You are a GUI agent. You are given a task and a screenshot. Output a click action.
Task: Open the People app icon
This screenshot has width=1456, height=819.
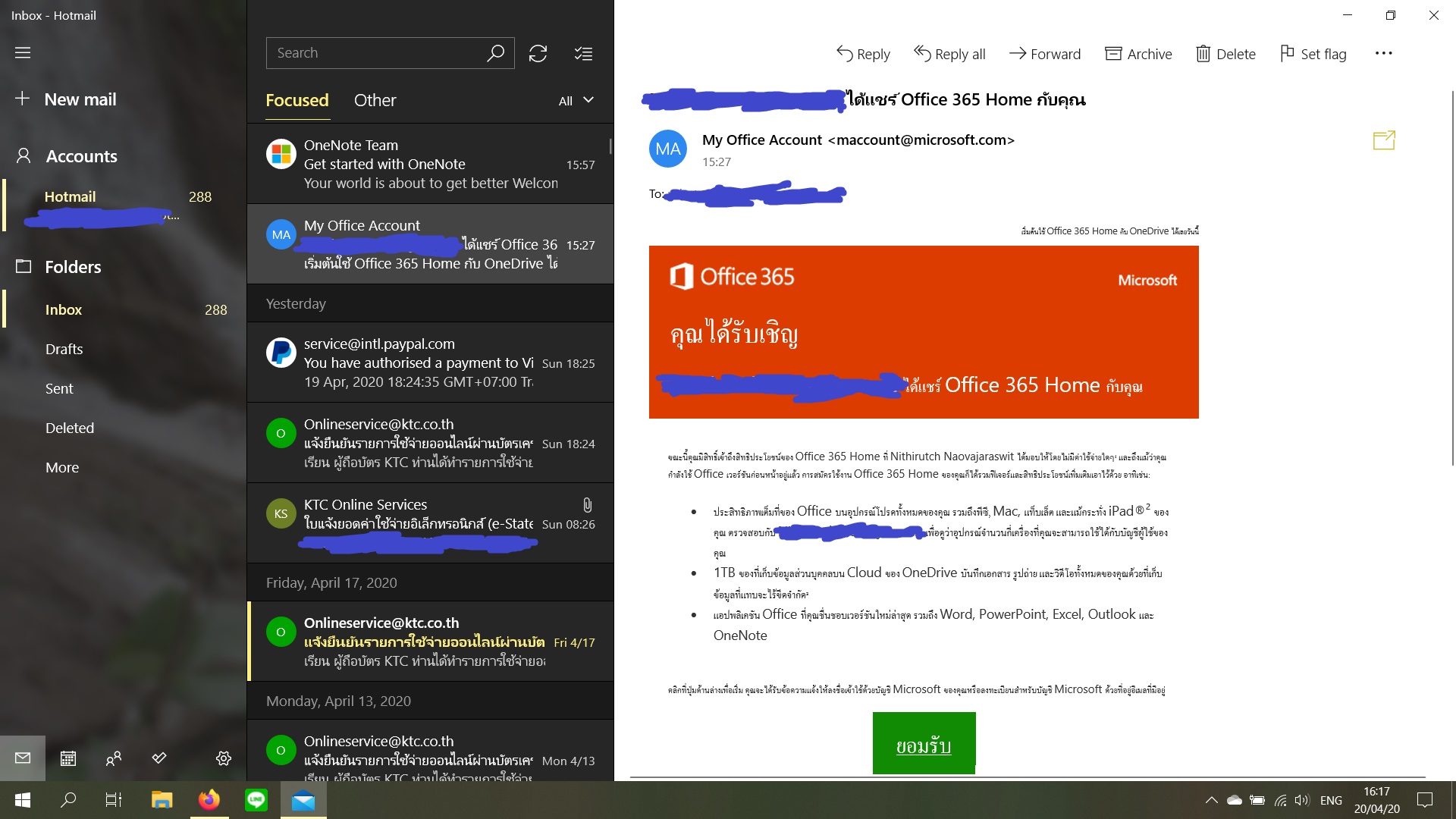[114, 758]
